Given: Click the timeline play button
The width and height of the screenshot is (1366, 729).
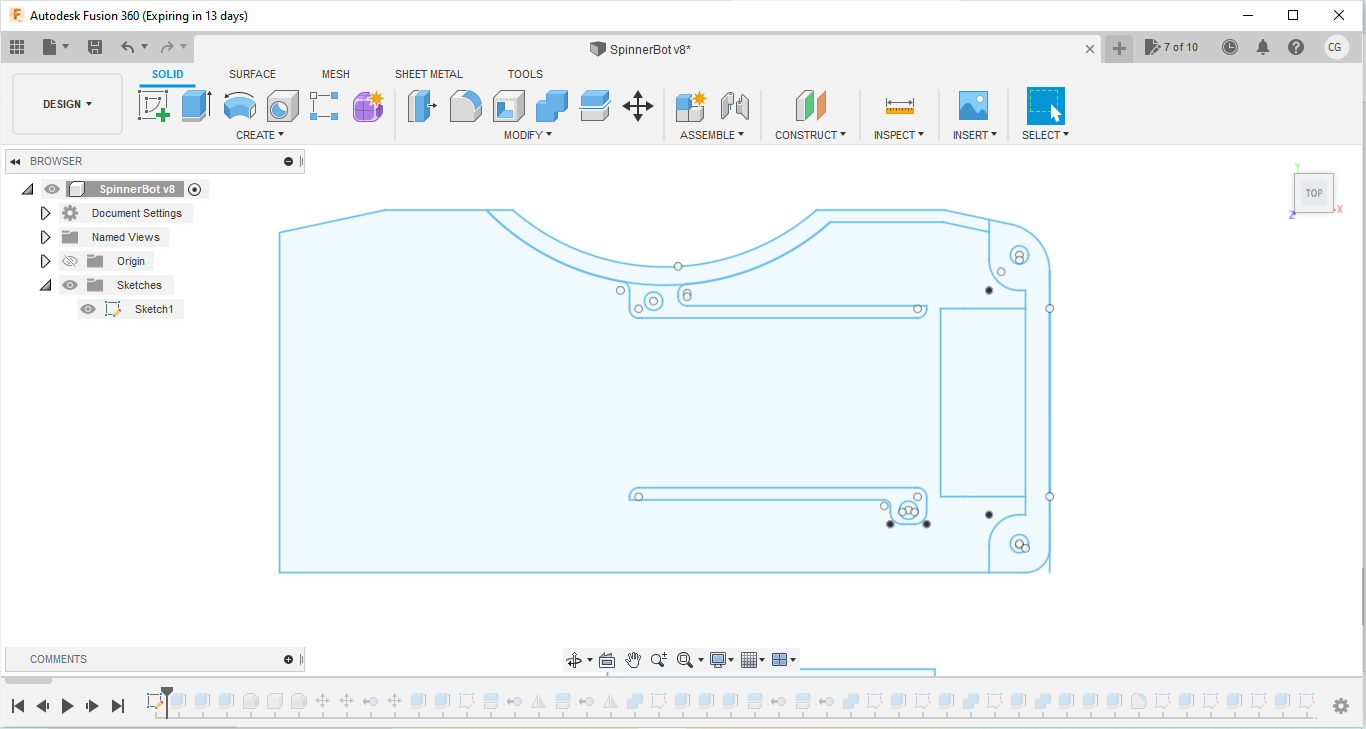Looking at the screenshot, I should click(67, 706).
